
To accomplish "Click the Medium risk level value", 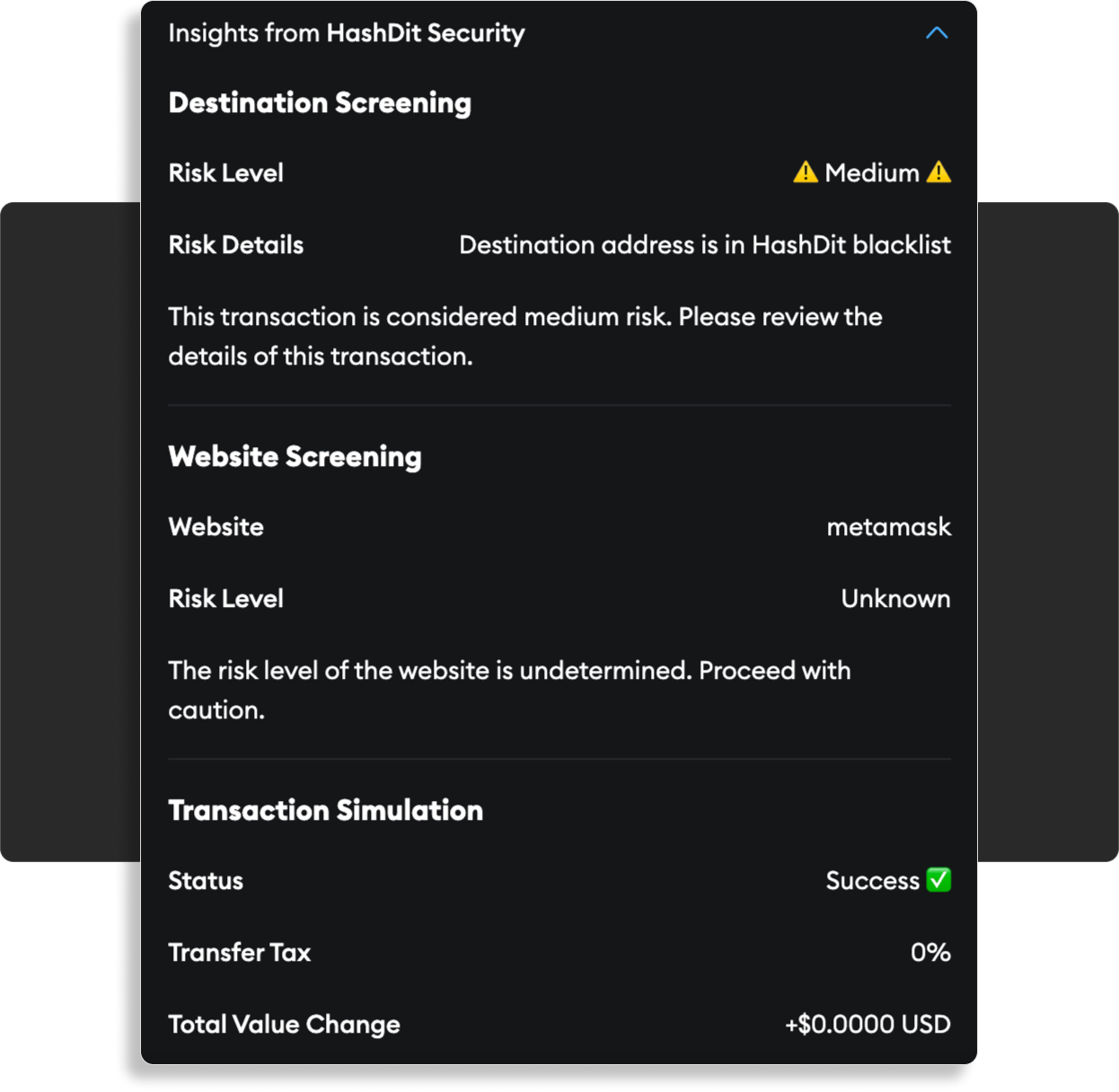I will pyautogui.click(x=872, y=172).
